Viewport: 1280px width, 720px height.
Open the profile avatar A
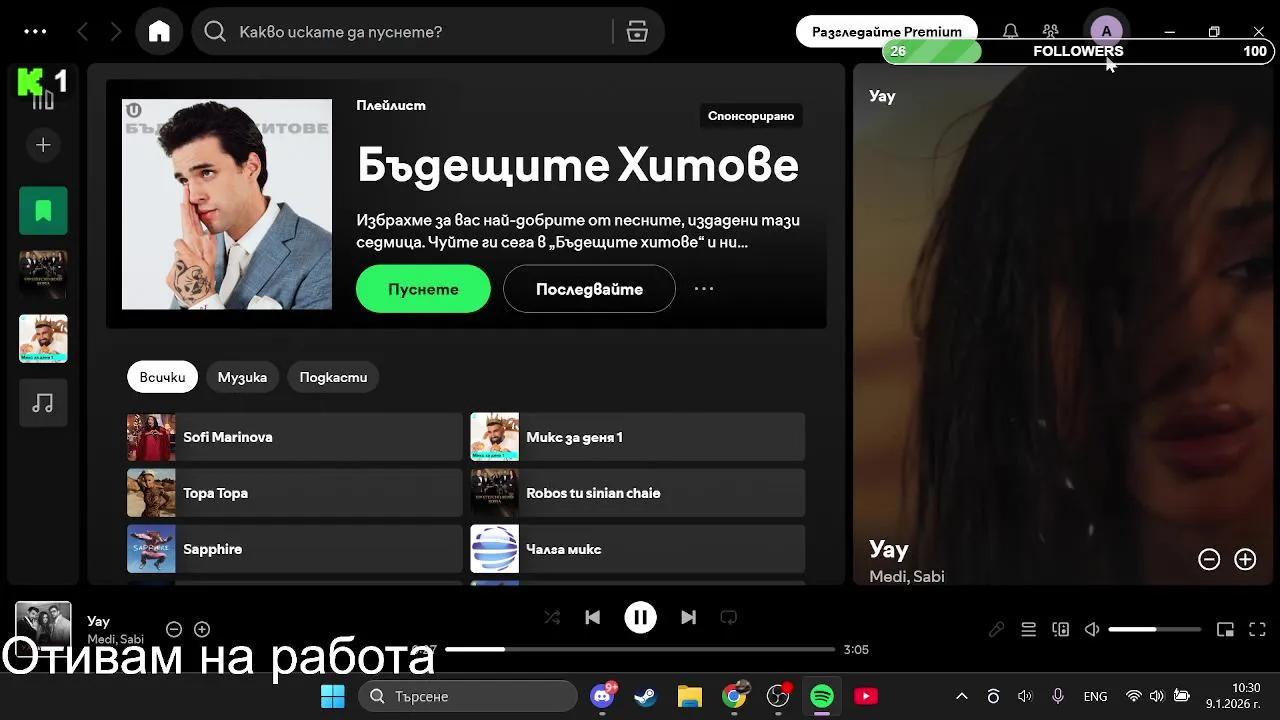tap(1106, 31)
